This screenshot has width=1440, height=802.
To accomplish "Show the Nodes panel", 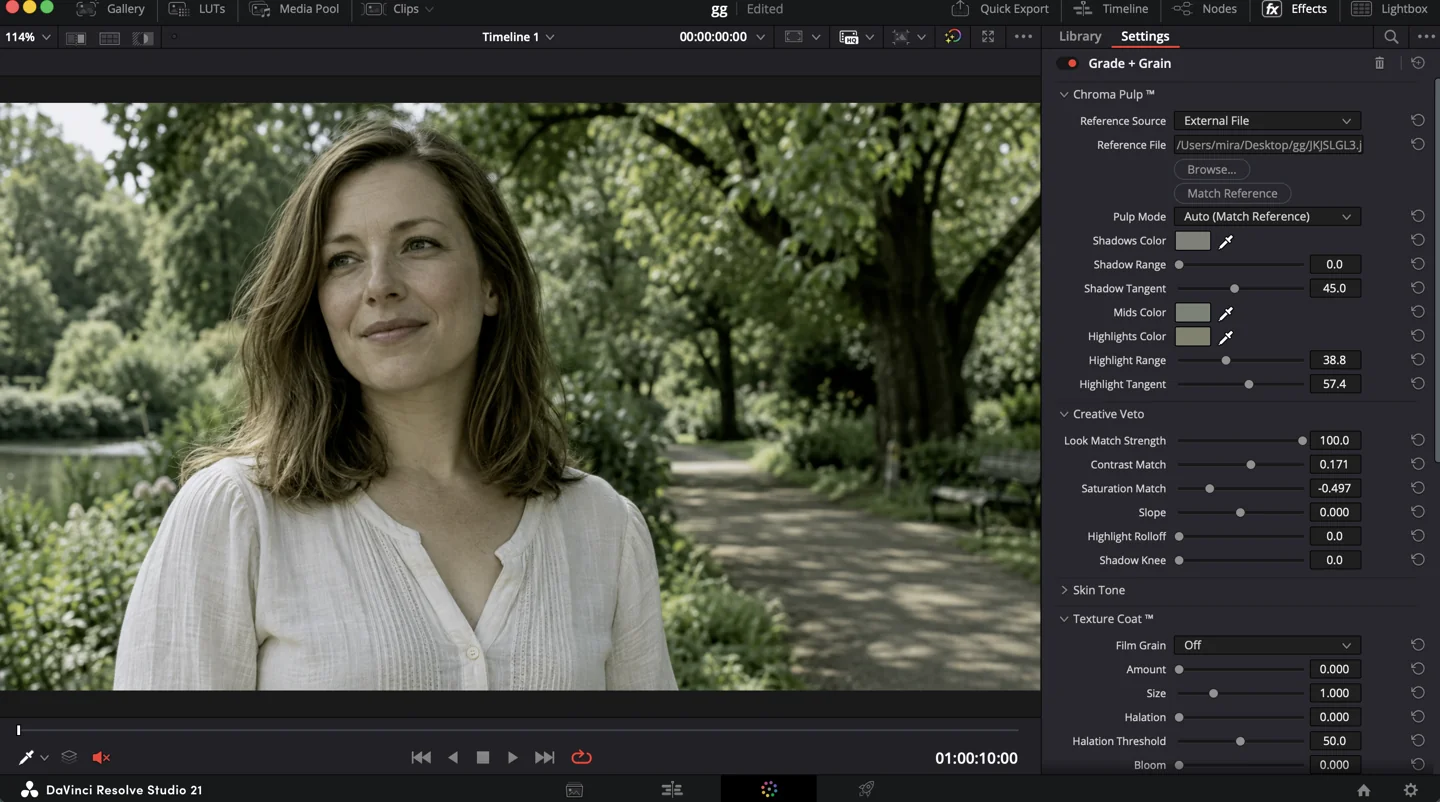I will 1205,9.
